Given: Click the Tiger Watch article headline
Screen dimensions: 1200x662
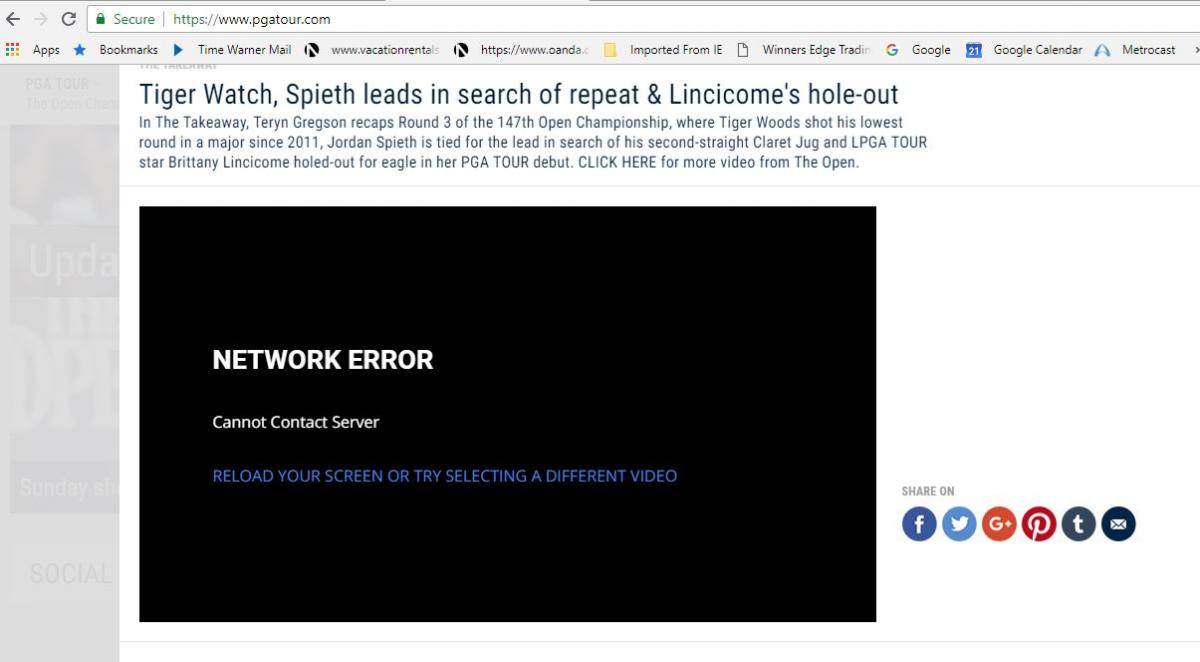Looking at the screenshot, I should pos(519,94).
